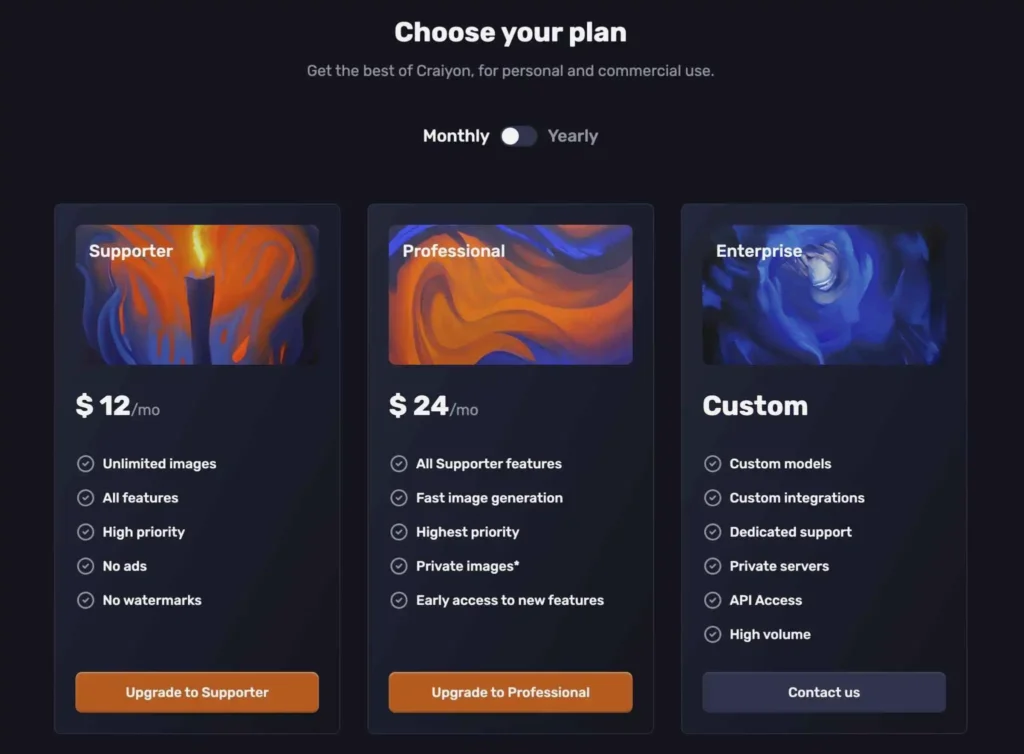Click checkmark icon beside No ads
This screenshot has width=1024, height=754.
[86, 566]
